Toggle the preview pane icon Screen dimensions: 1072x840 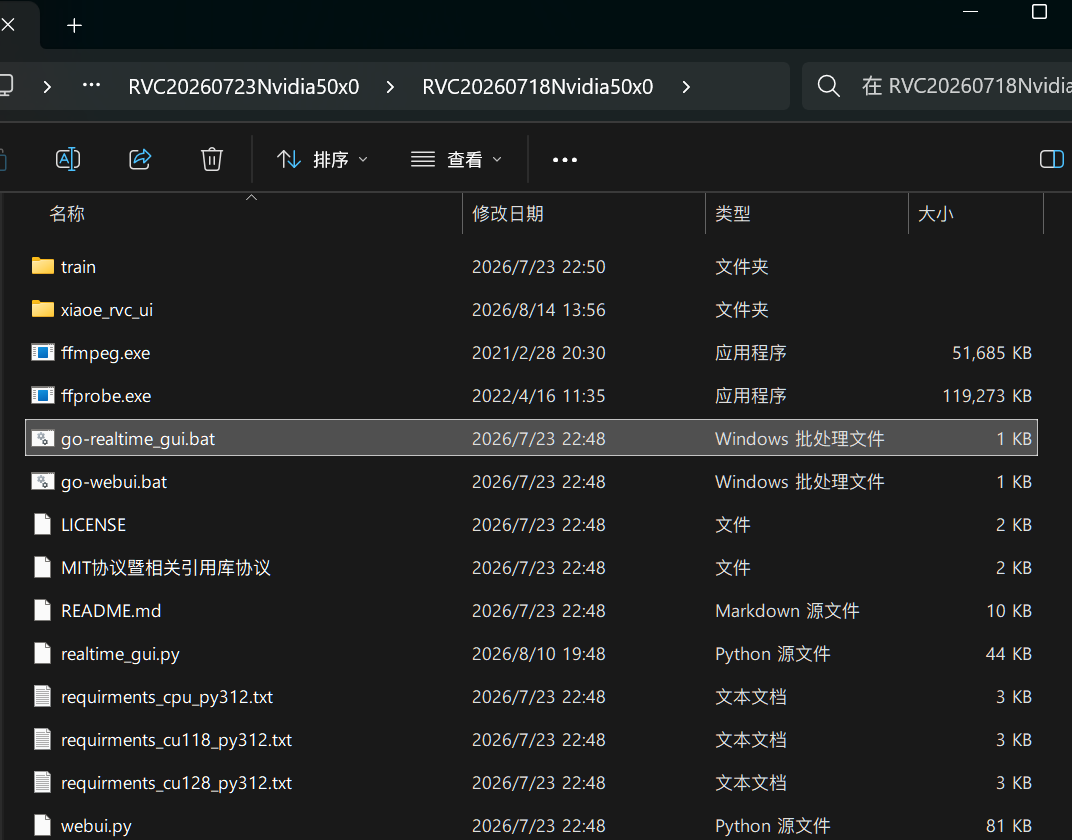pos(1051,159)
